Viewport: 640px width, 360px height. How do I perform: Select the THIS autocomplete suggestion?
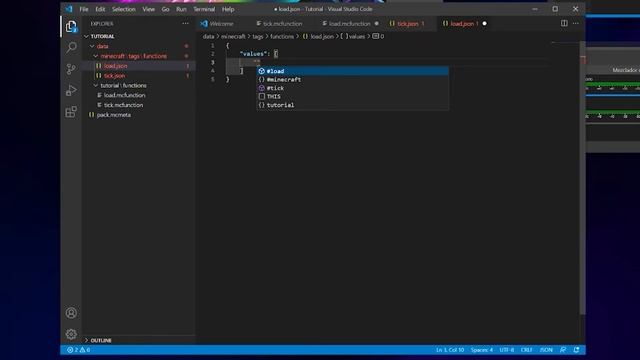353,97
